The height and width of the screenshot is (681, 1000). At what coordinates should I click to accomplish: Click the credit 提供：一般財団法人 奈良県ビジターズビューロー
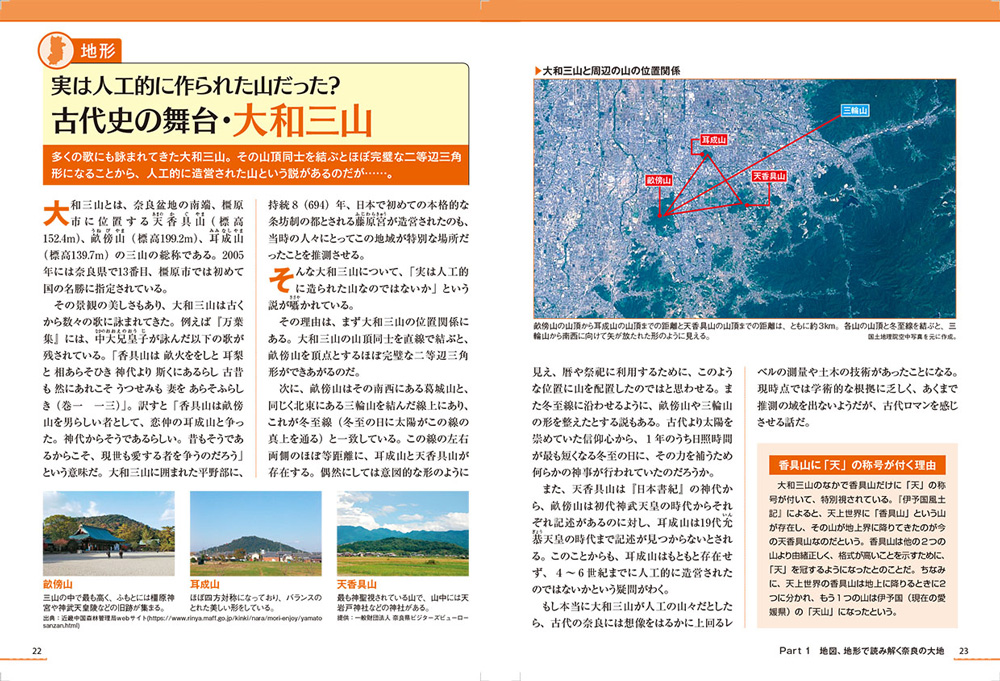402,618
